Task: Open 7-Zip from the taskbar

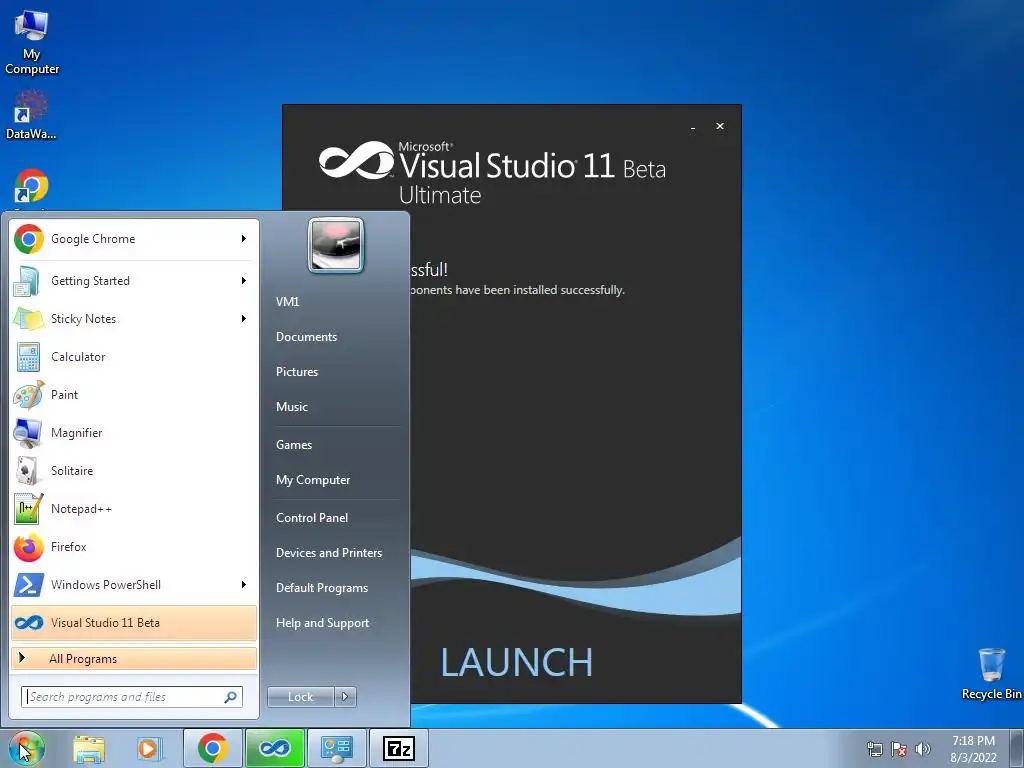Action: [x=399, y=748]
